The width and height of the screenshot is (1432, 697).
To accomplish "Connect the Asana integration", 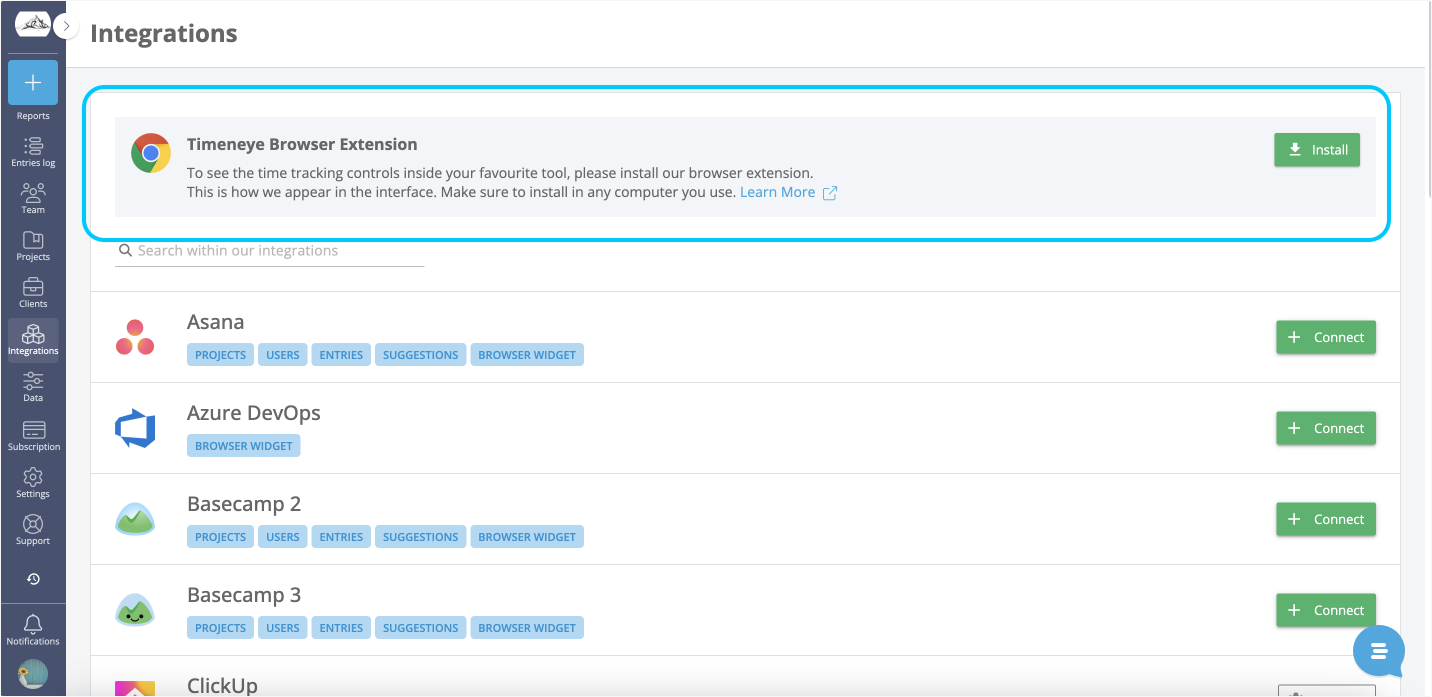I will pyautogui.click(x=1325, y=338).
